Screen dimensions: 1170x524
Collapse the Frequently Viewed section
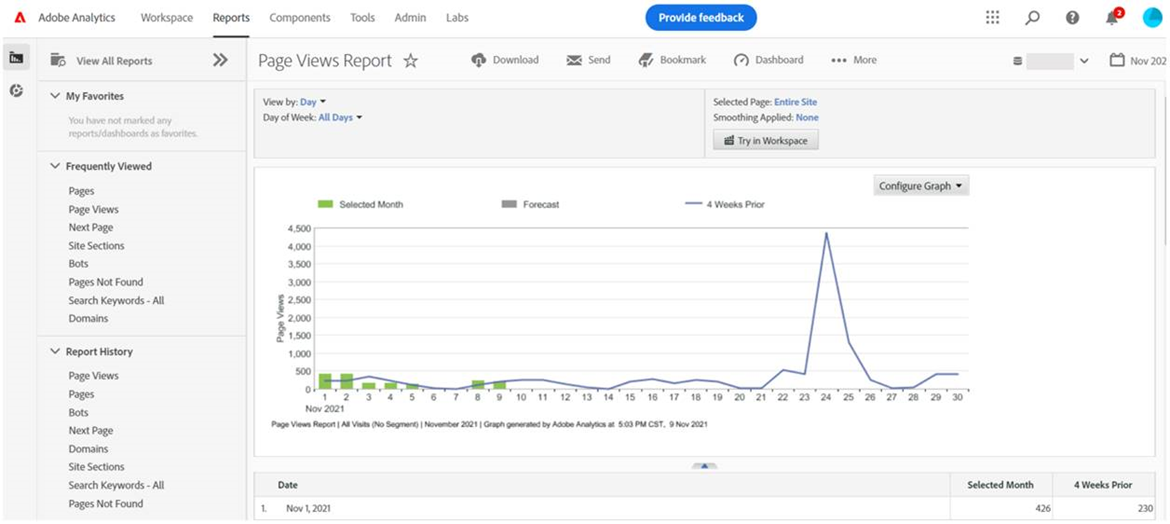[x=54, y=166]
